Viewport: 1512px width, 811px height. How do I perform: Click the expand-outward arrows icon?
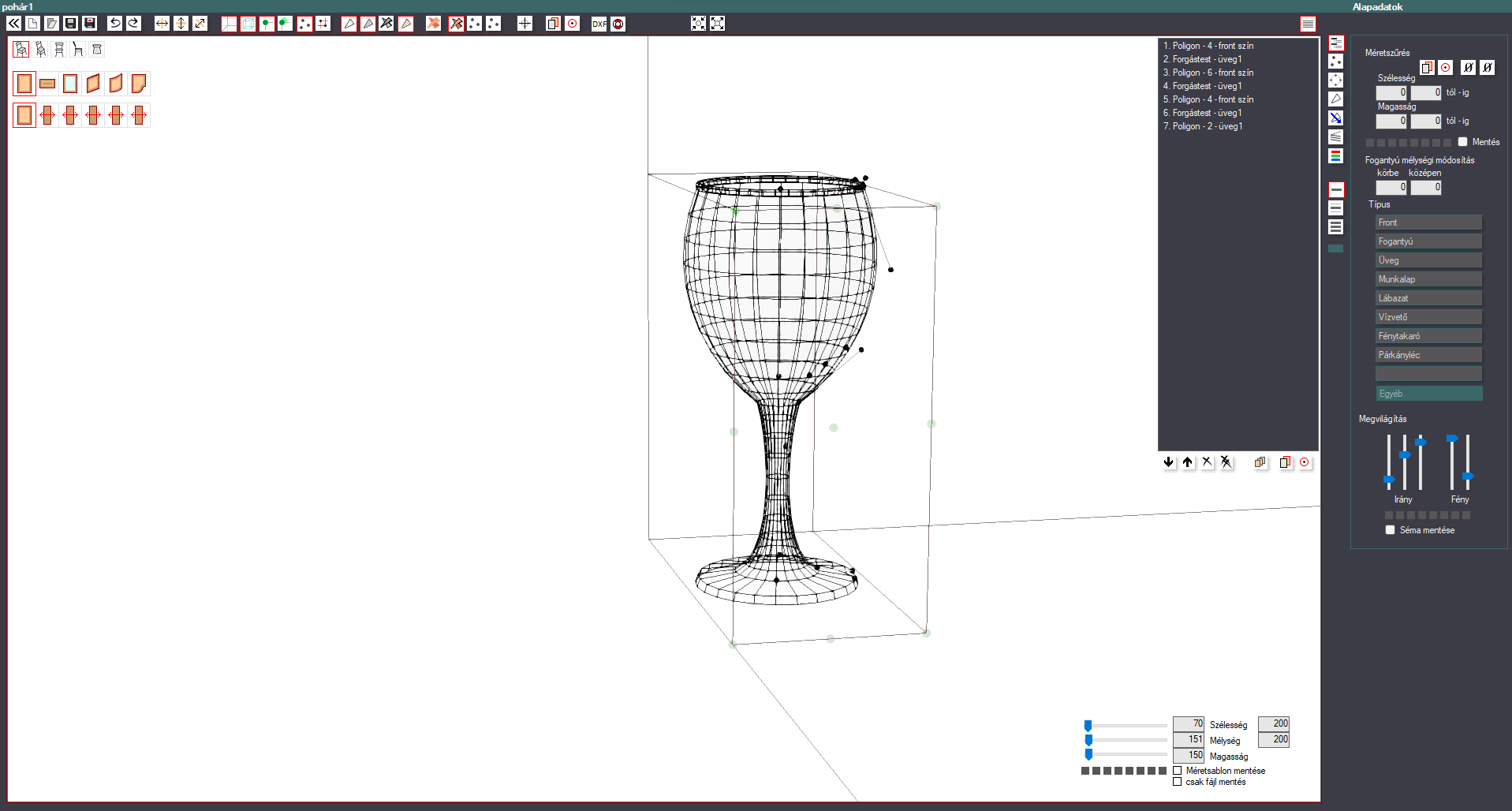[x=717, y=24]
